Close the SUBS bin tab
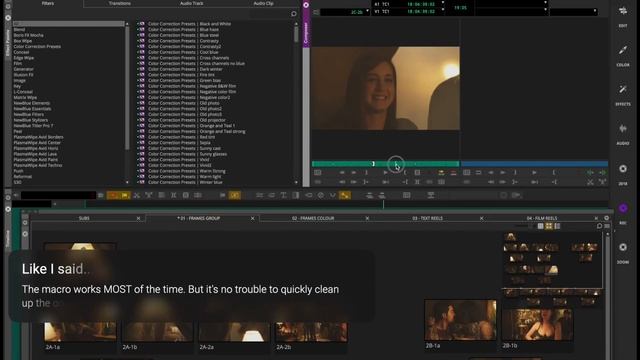640x360 pixels. click(x=138, y=218)
